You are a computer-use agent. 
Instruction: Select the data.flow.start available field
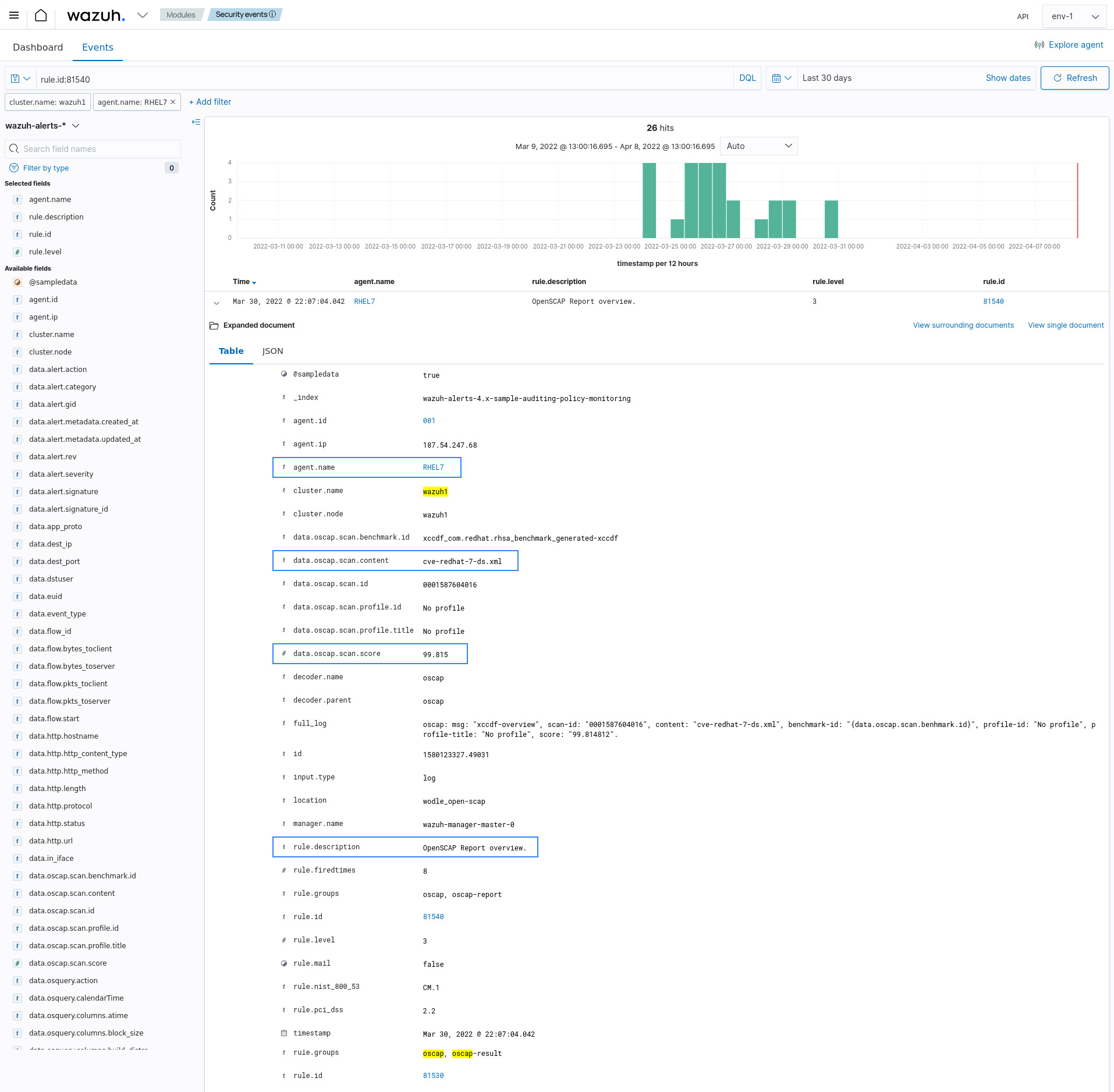(x=54, y=719)
